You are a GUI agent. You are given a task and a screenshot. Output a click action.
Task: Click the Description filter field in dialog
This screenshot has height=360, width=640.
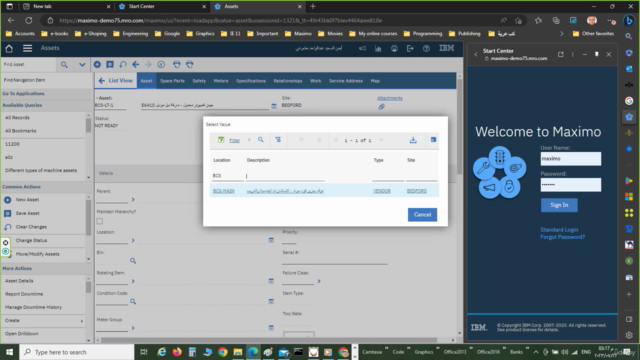(x=285, y=176)
